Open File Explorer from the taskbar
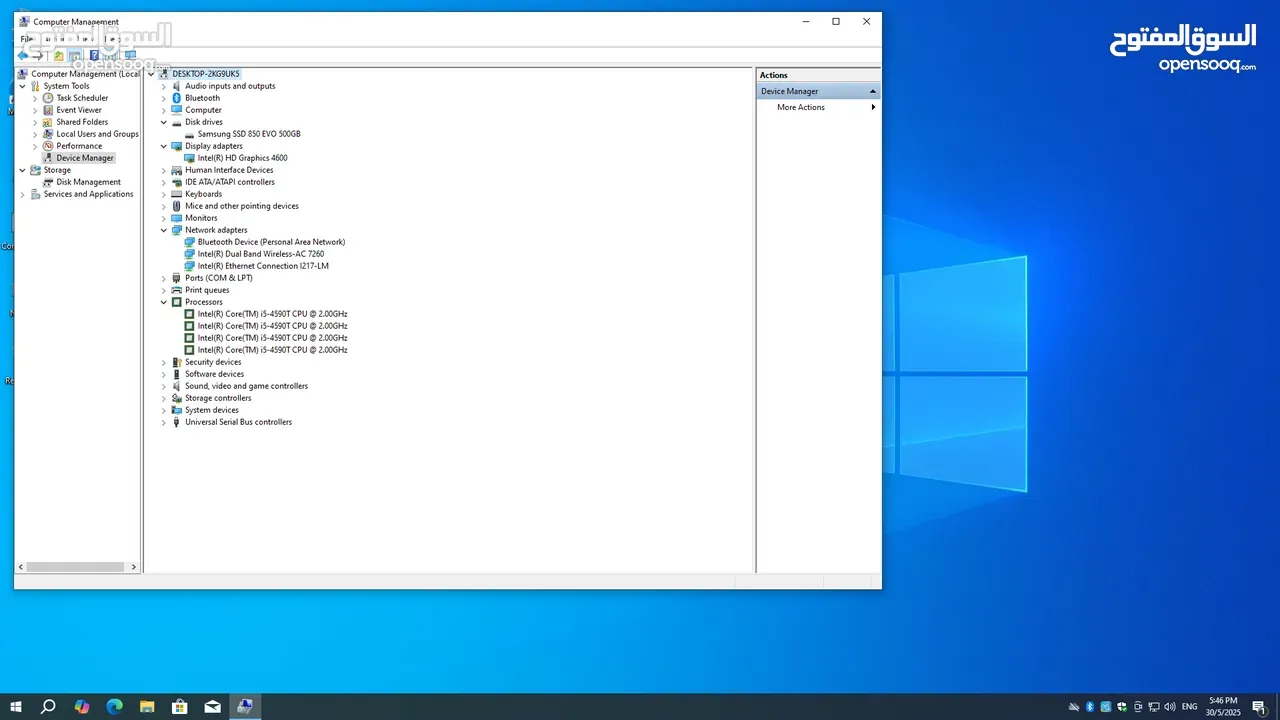 (x=147, y=707)
